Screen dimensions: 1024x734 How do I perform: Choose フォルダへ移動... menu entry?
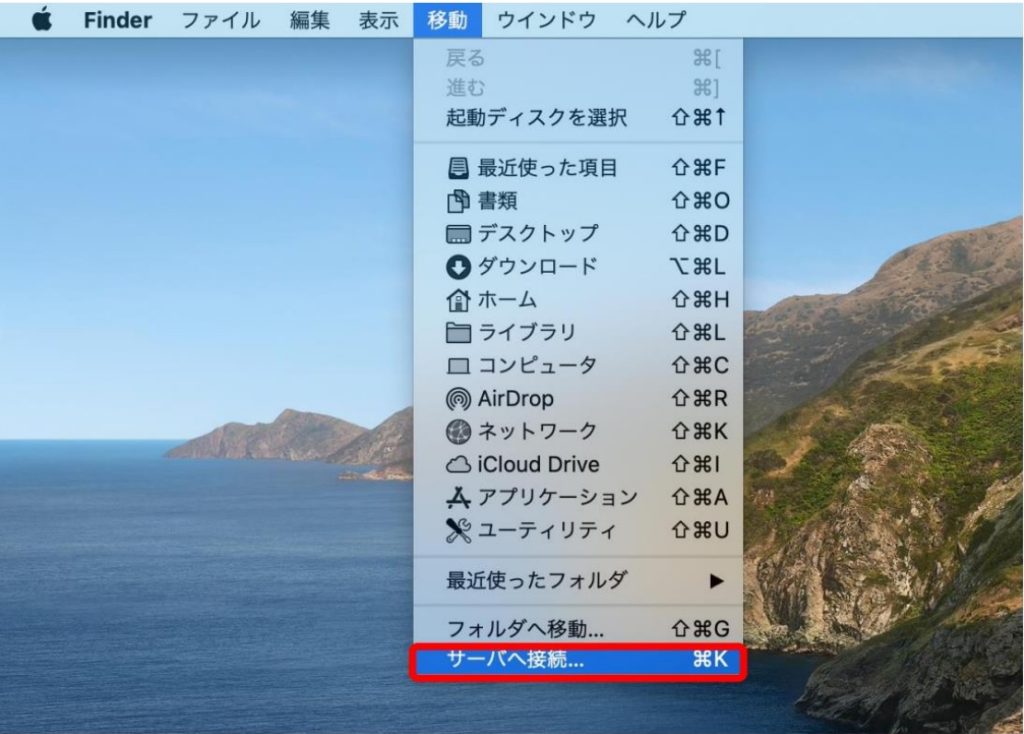pos(579,629)
